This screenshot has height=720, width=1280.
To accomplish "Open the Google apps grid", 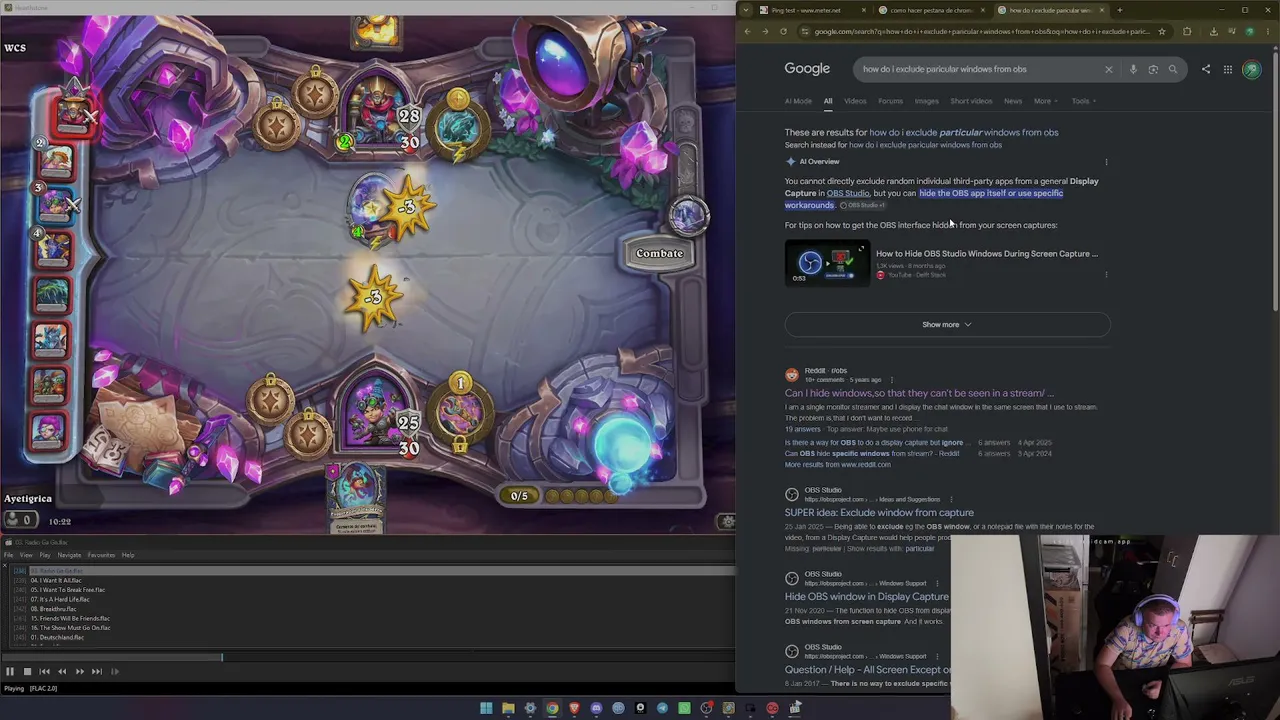I will point(1228,69).
